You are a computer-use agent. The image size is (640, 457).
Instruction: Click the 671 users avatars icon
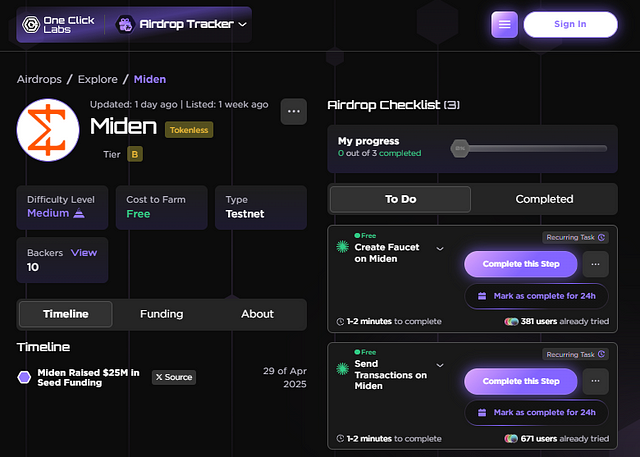511,439
